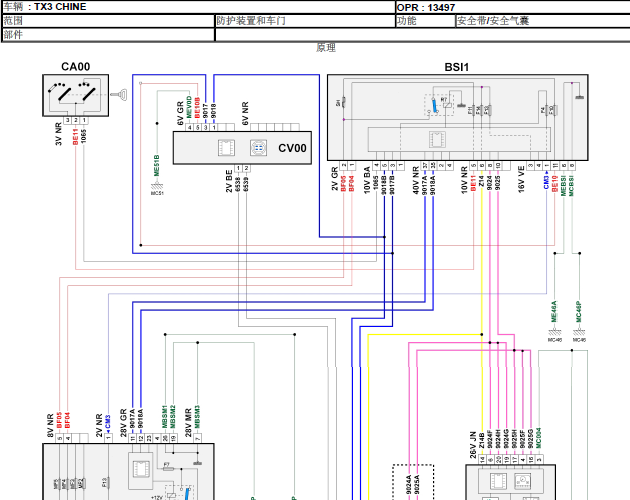Click the MCBSI wire label
This screenshot has width=630, height=500.
pos(571,186)
